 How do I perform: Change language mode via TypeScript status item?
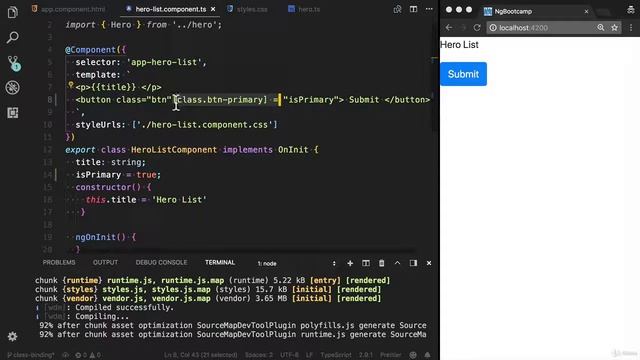(336, 355)
